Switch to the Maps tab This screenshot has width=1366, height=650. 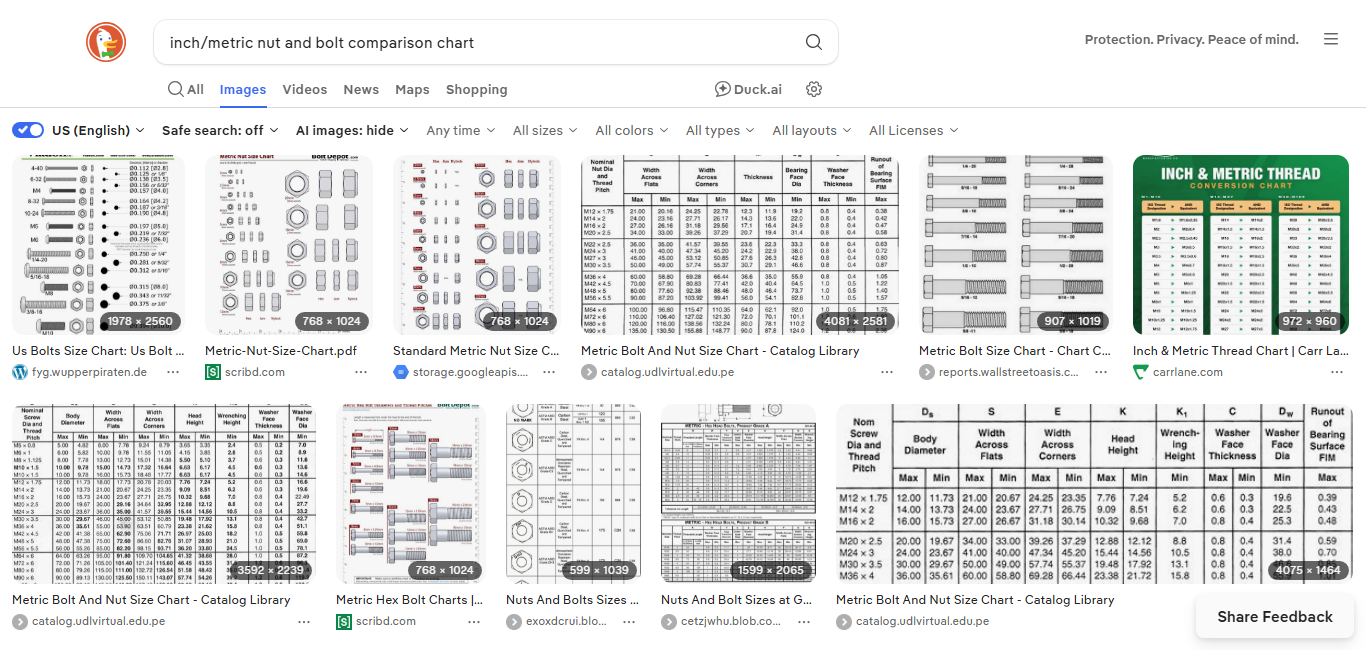412,89
